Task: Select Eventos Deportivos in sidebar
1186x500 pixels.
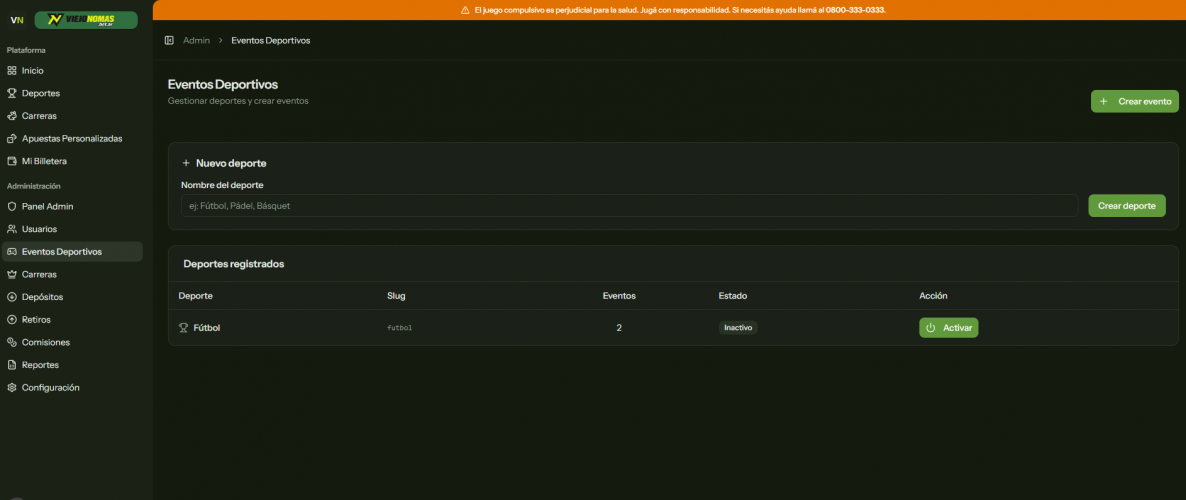Action: point(72,251)
